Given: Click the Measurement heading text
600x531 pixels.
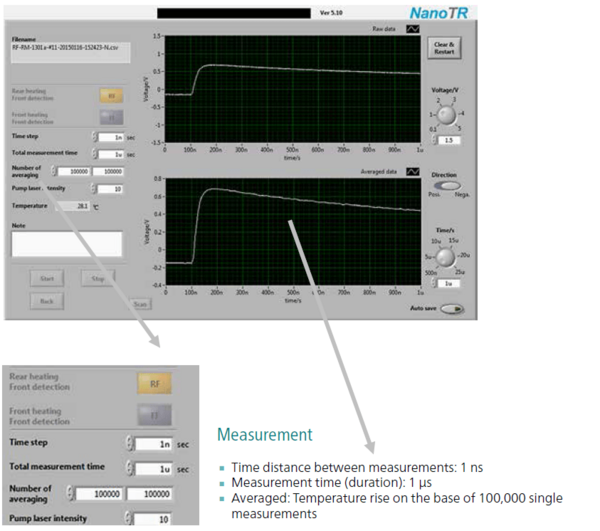Looking at the screenshot, I should pyautogui.click(x=265, y=435).
